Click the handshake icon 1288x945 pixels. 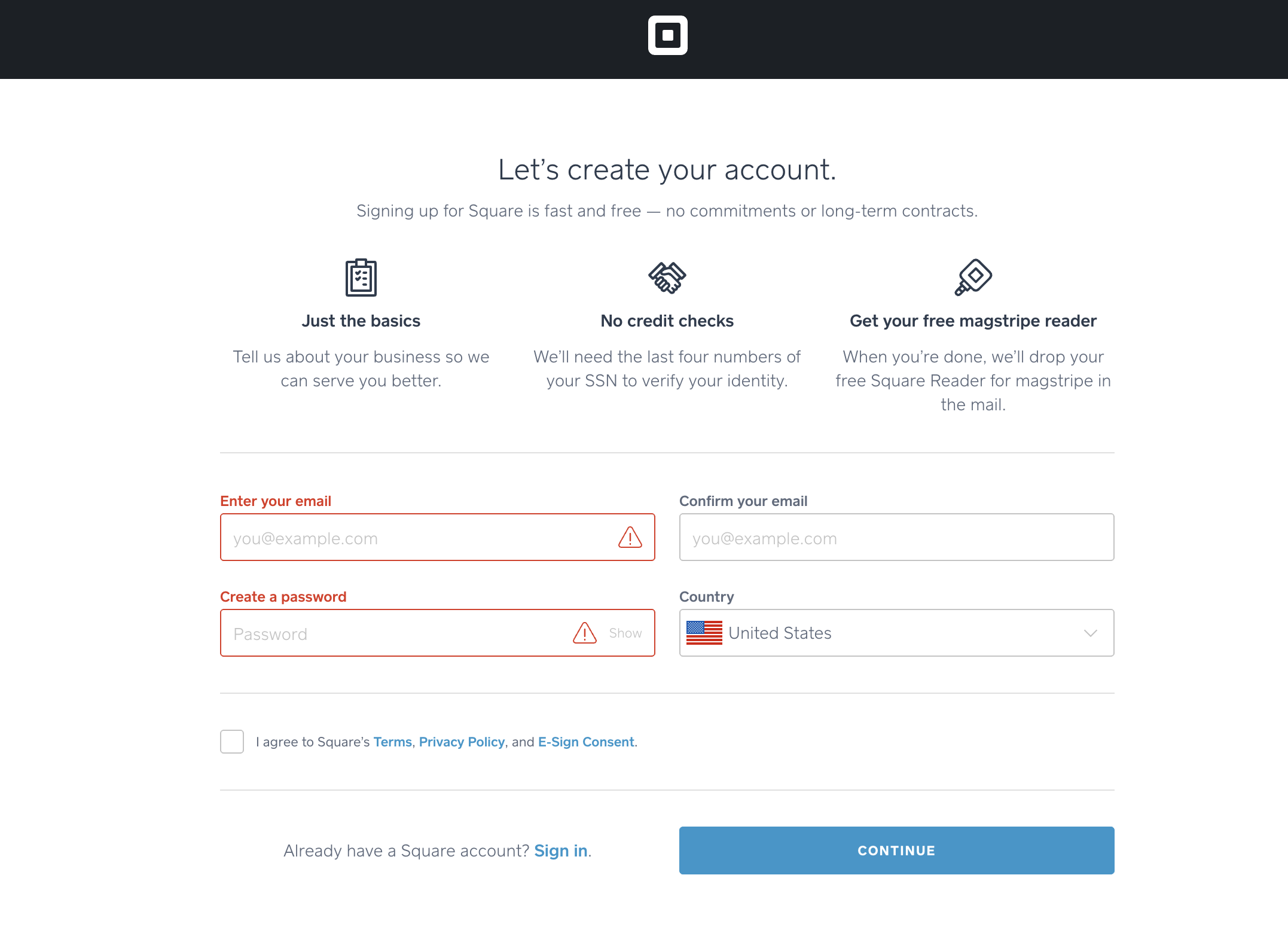667,278
